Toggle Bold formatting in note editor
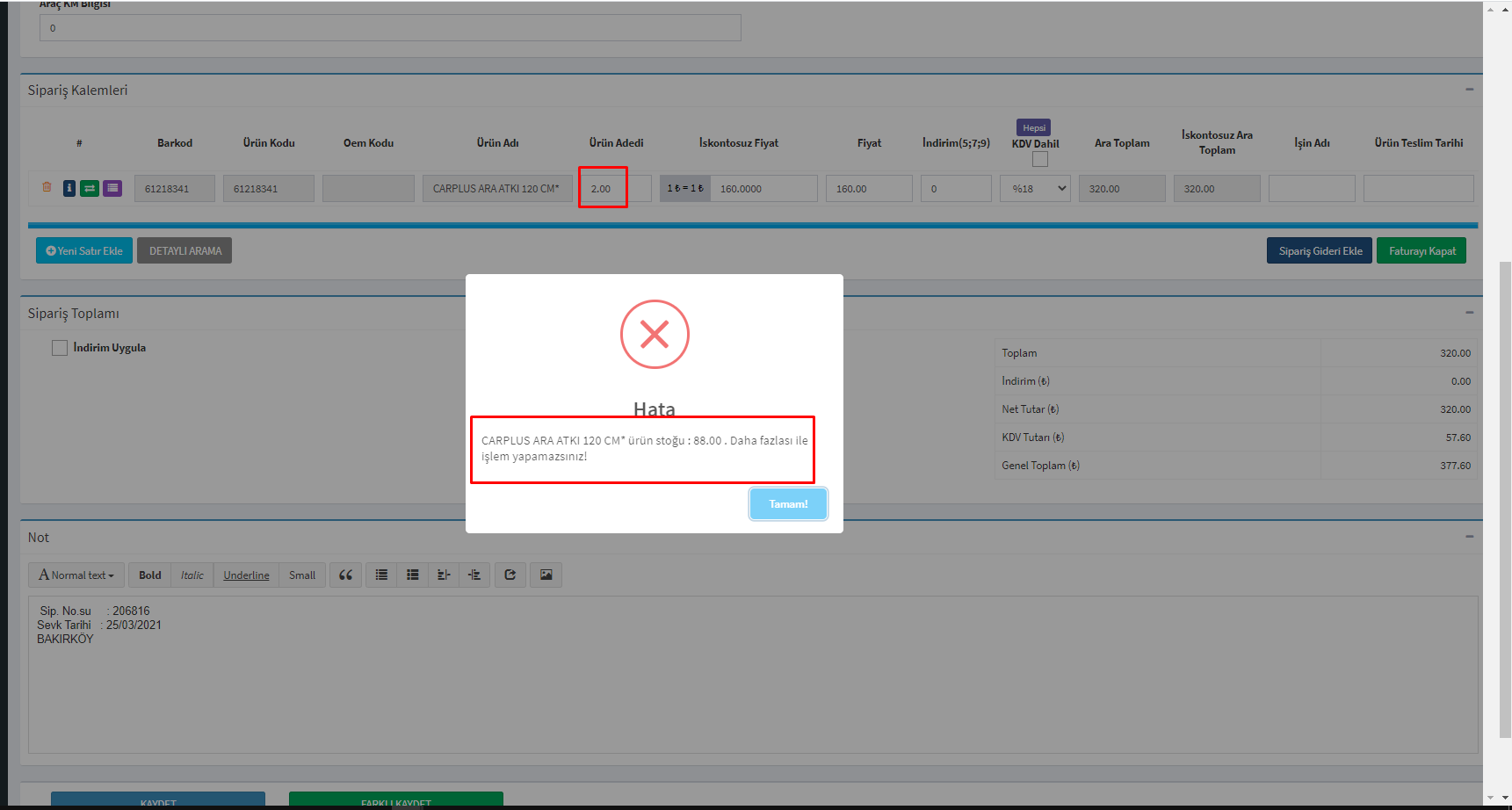Viewport: 1512px width, 810px height. 150,575
